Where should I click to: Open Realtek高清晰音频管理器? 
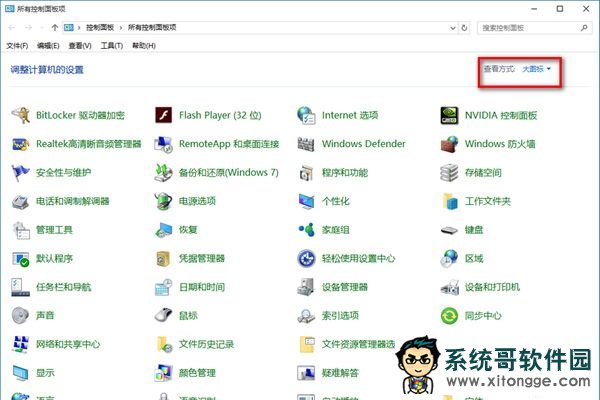(x=88, y=144)
